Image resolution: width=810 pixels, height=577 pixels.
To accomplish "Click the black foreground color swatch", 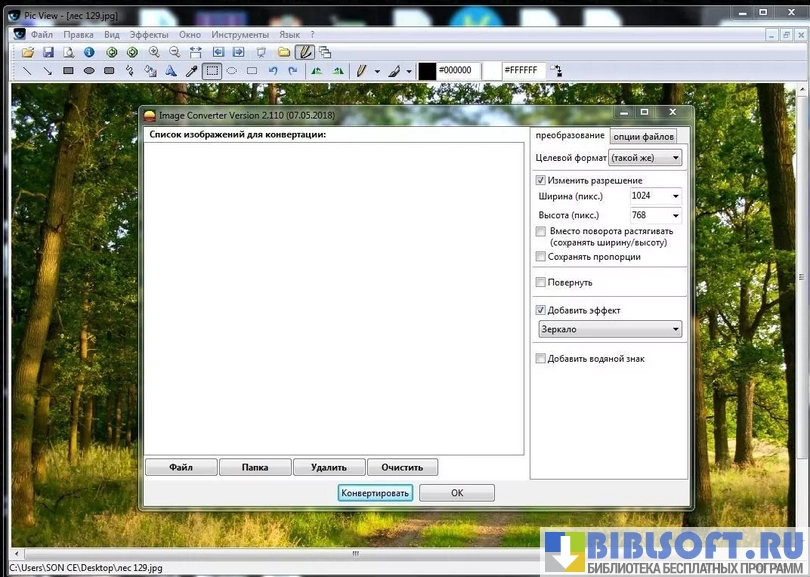I will (427, 71).
